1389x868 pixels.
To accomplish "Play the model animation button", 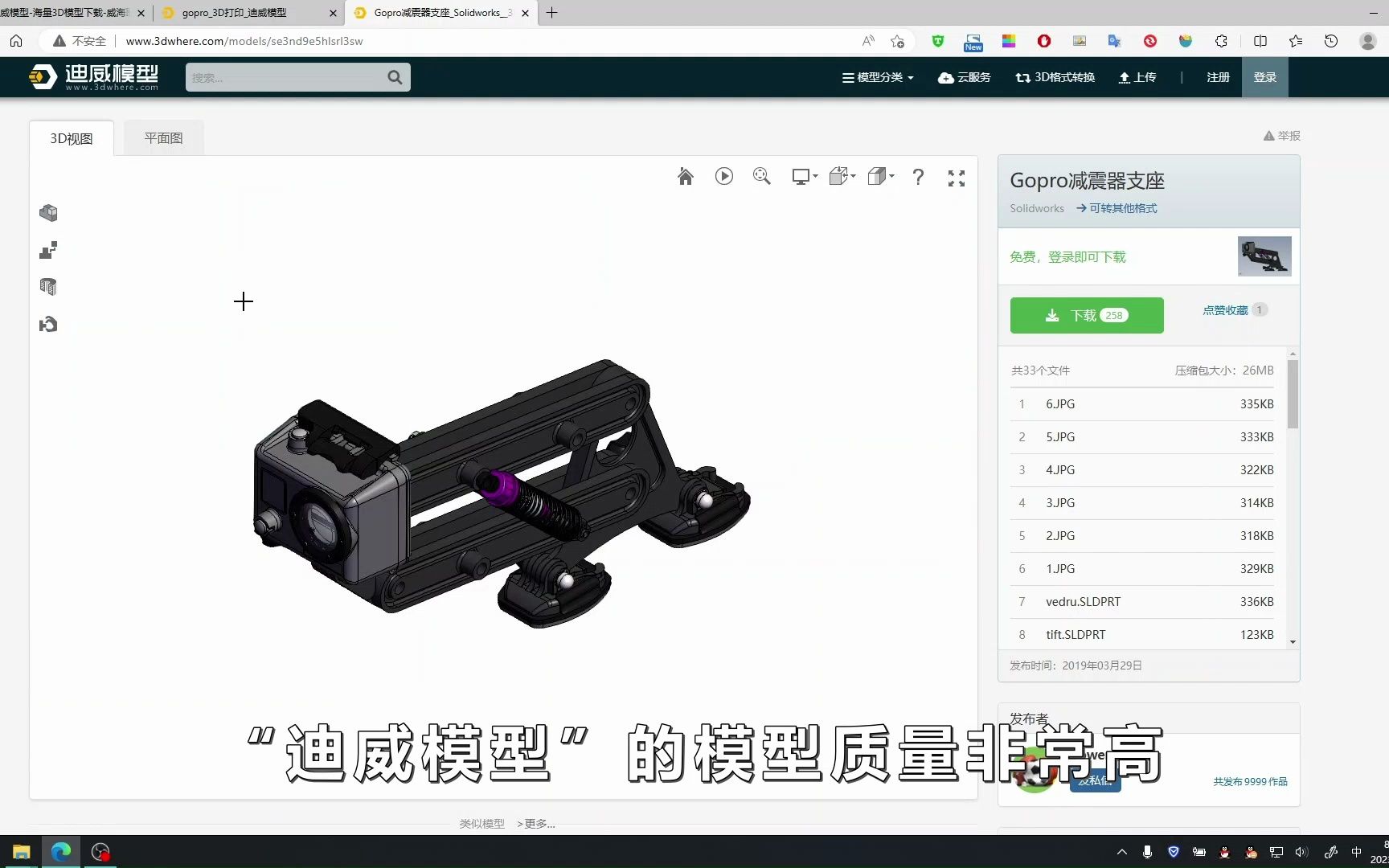I will (724, 177).
